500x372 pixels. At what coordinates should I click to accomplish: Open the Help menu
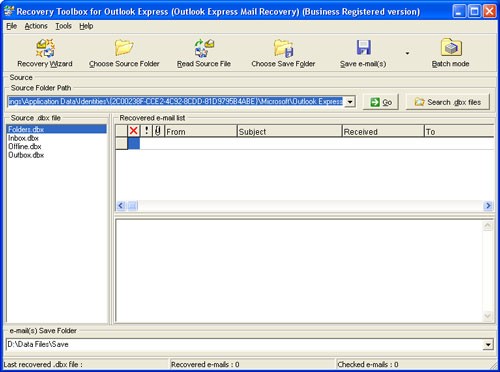pyautogui.click(x=86, y=26)
